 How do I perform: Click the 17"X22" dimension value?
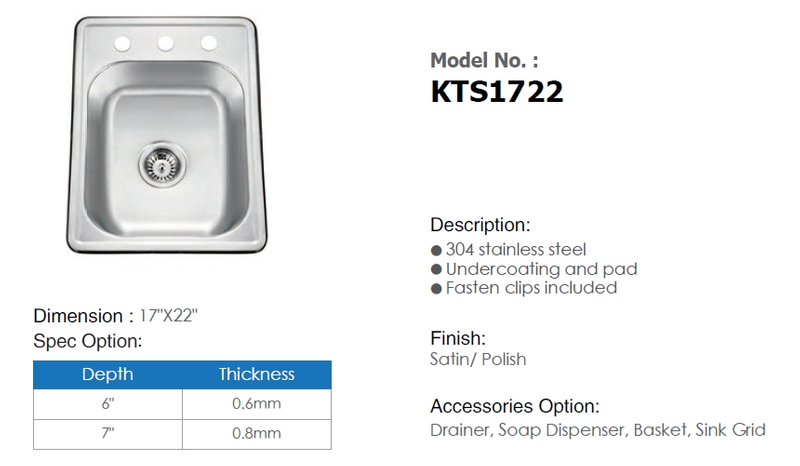(x=168, y=315)
